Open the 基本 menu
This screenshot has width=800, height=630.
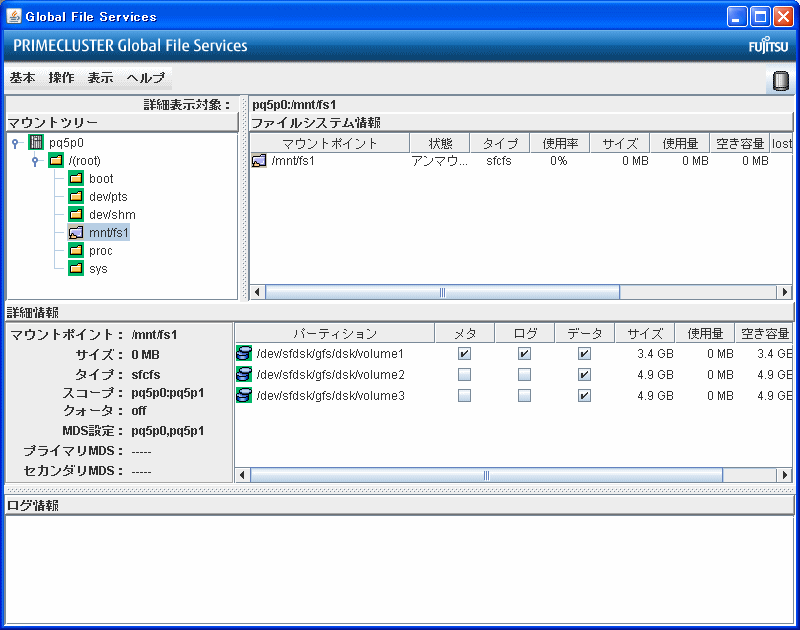pos(22,78)
